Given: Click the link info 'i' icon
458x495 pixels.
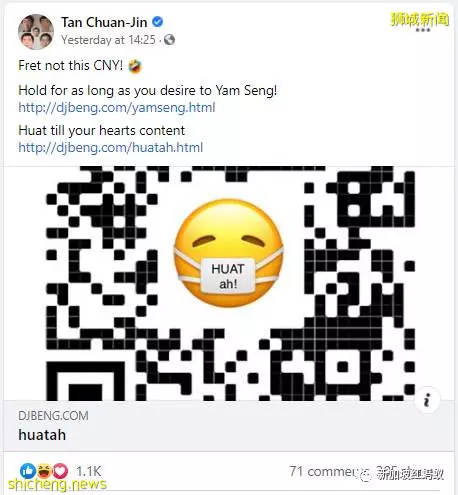Looking at the screenshot, I should pyautogui.click(x=427, y=400).
